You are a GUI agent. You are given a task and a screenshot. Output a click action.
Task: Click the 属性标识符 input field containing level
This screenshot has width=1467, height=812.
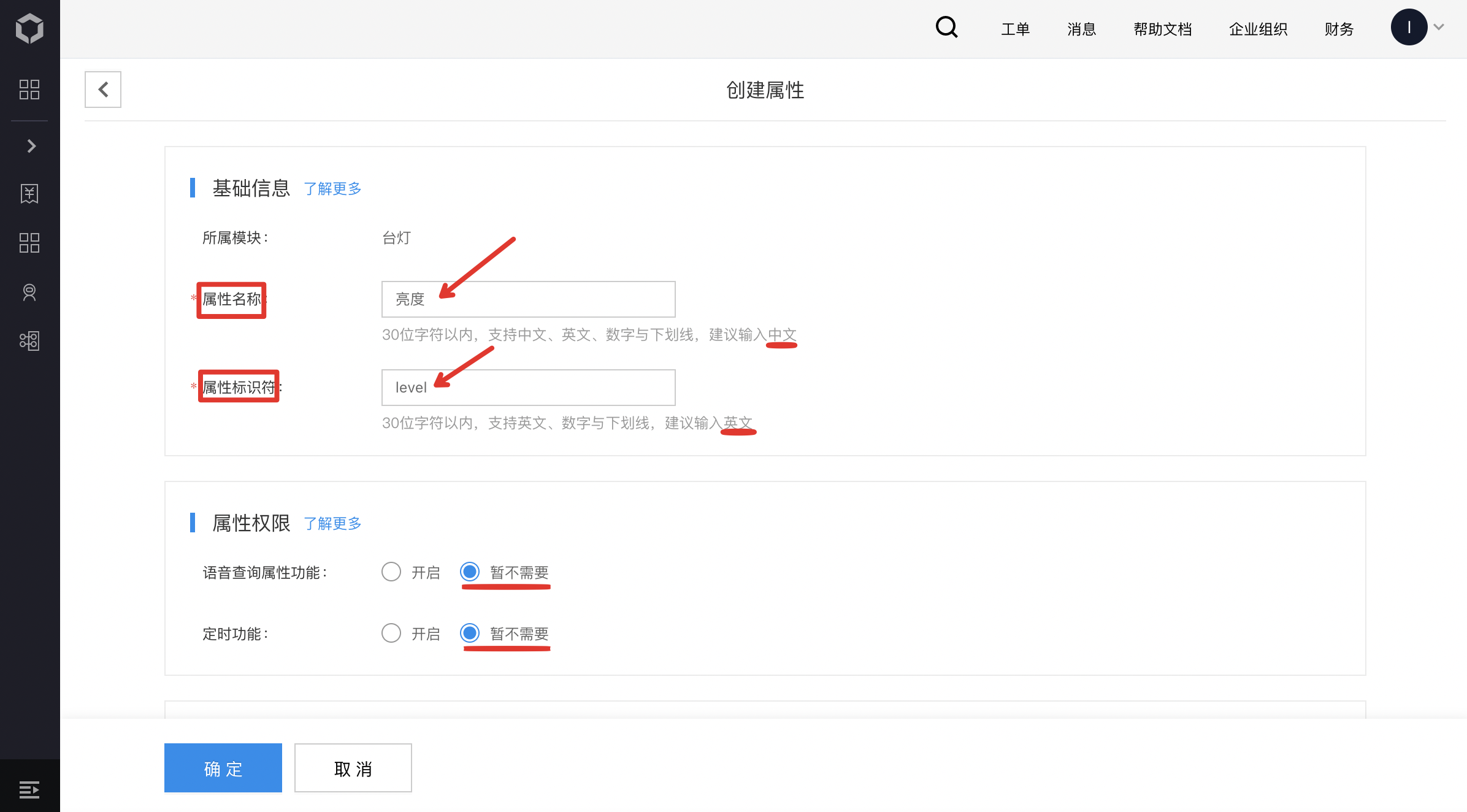click(529, 388)
